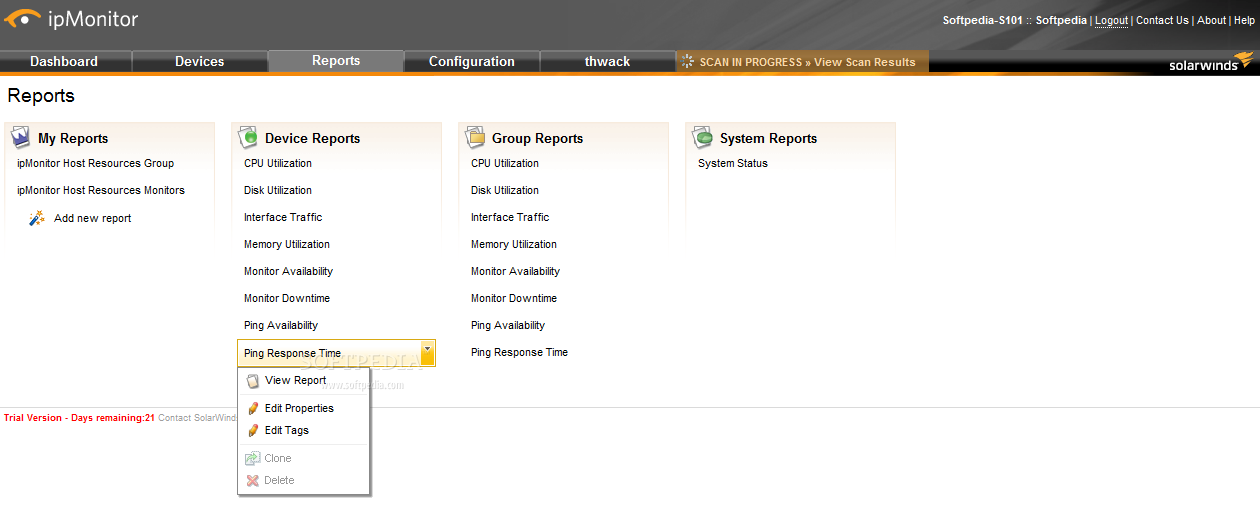Click the My Reports heading

73,138
